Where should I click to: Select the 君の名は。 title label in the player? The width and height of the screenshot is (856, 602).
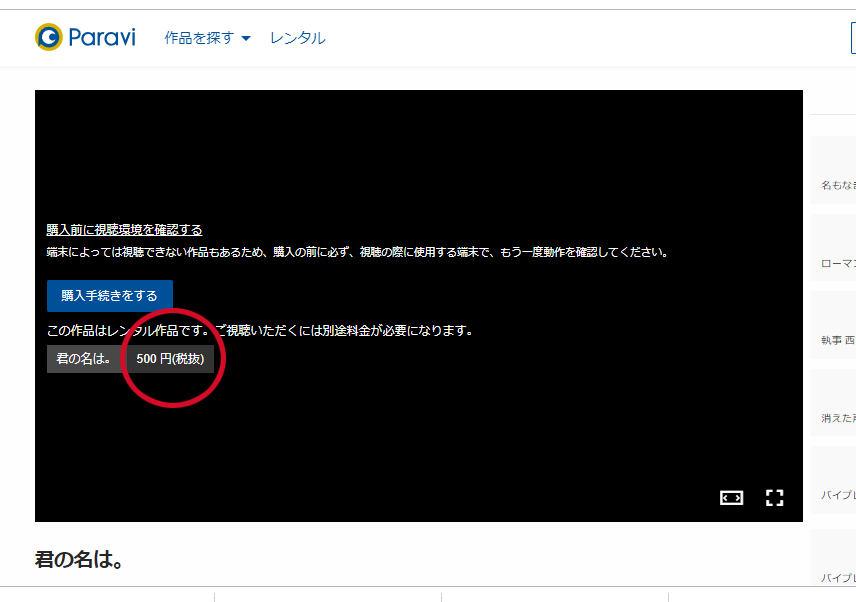[x=84, y=359]
